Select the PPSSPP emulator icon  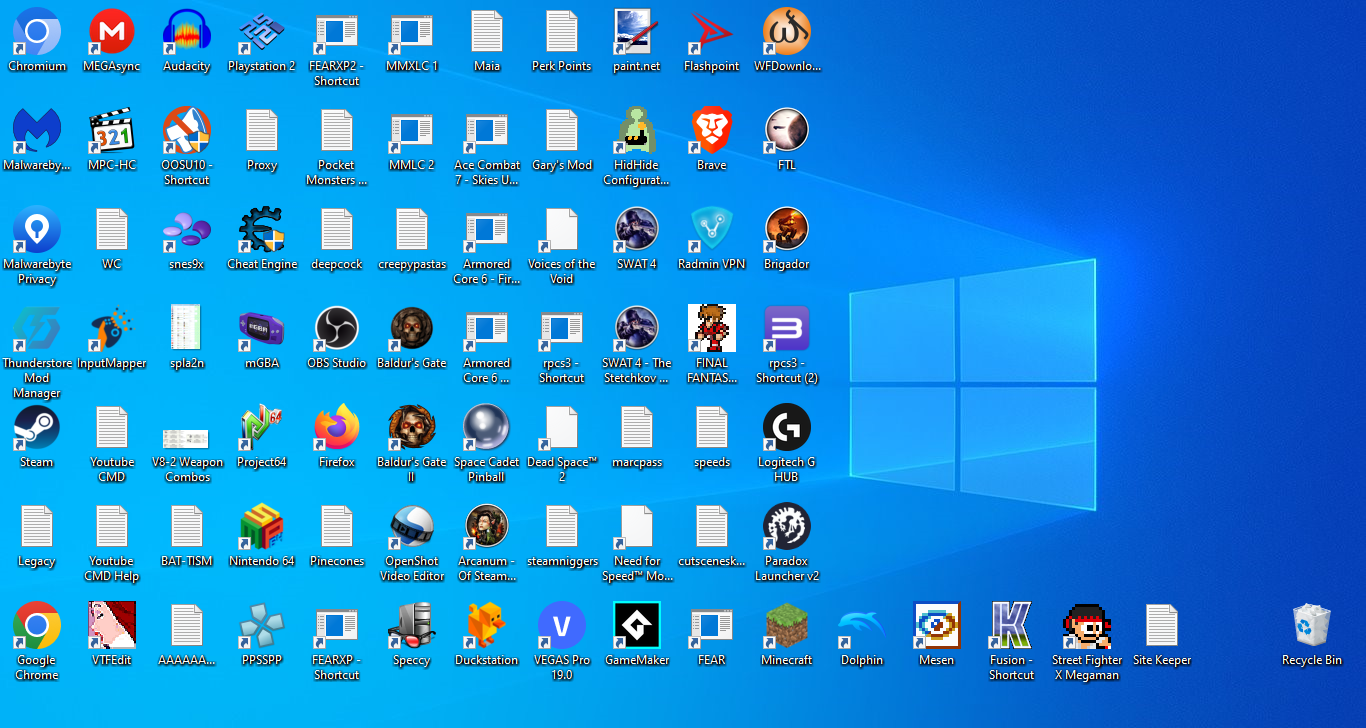(262, 626)
